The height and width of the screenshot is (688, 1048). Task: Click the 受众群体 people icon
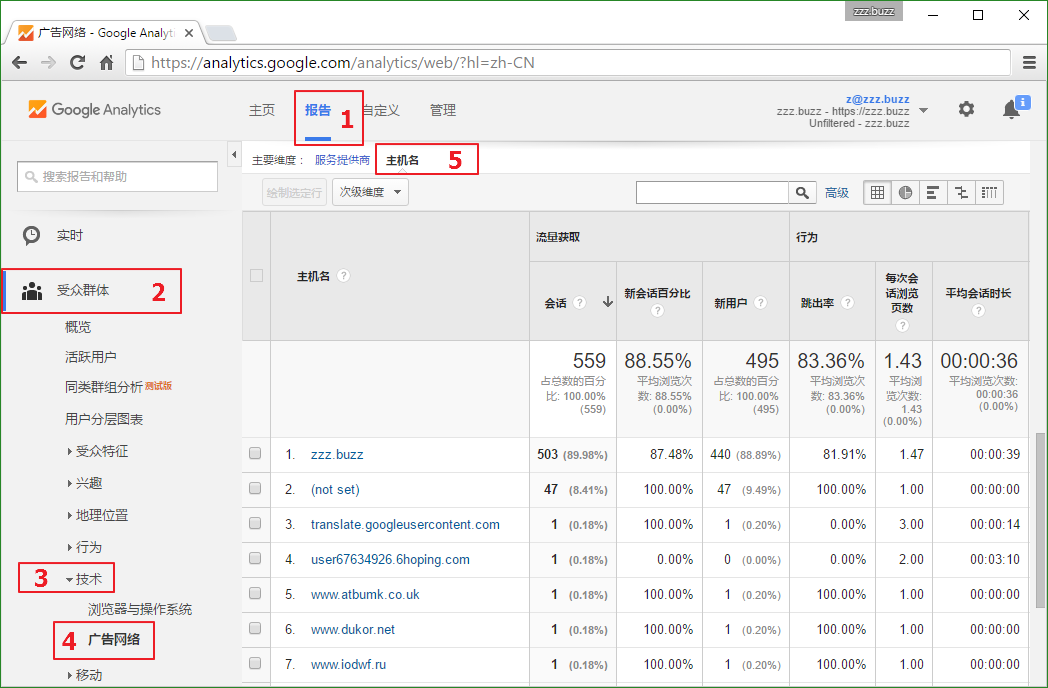click(x=31, y=291)
